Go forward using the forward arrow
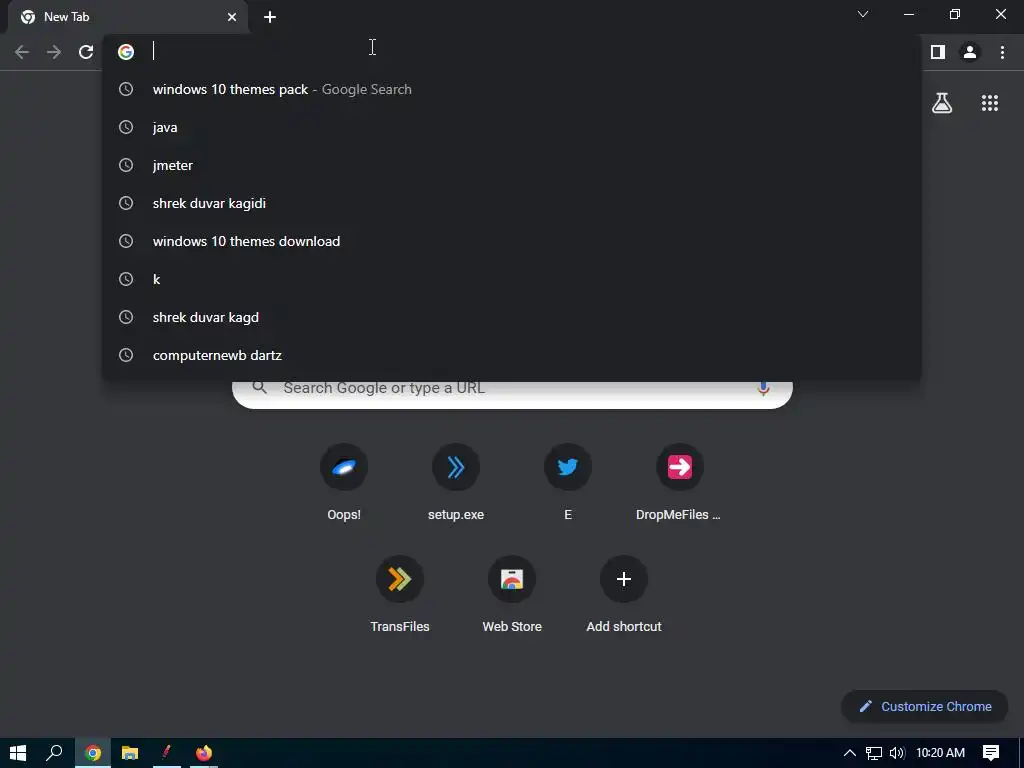 click(54, 52)
